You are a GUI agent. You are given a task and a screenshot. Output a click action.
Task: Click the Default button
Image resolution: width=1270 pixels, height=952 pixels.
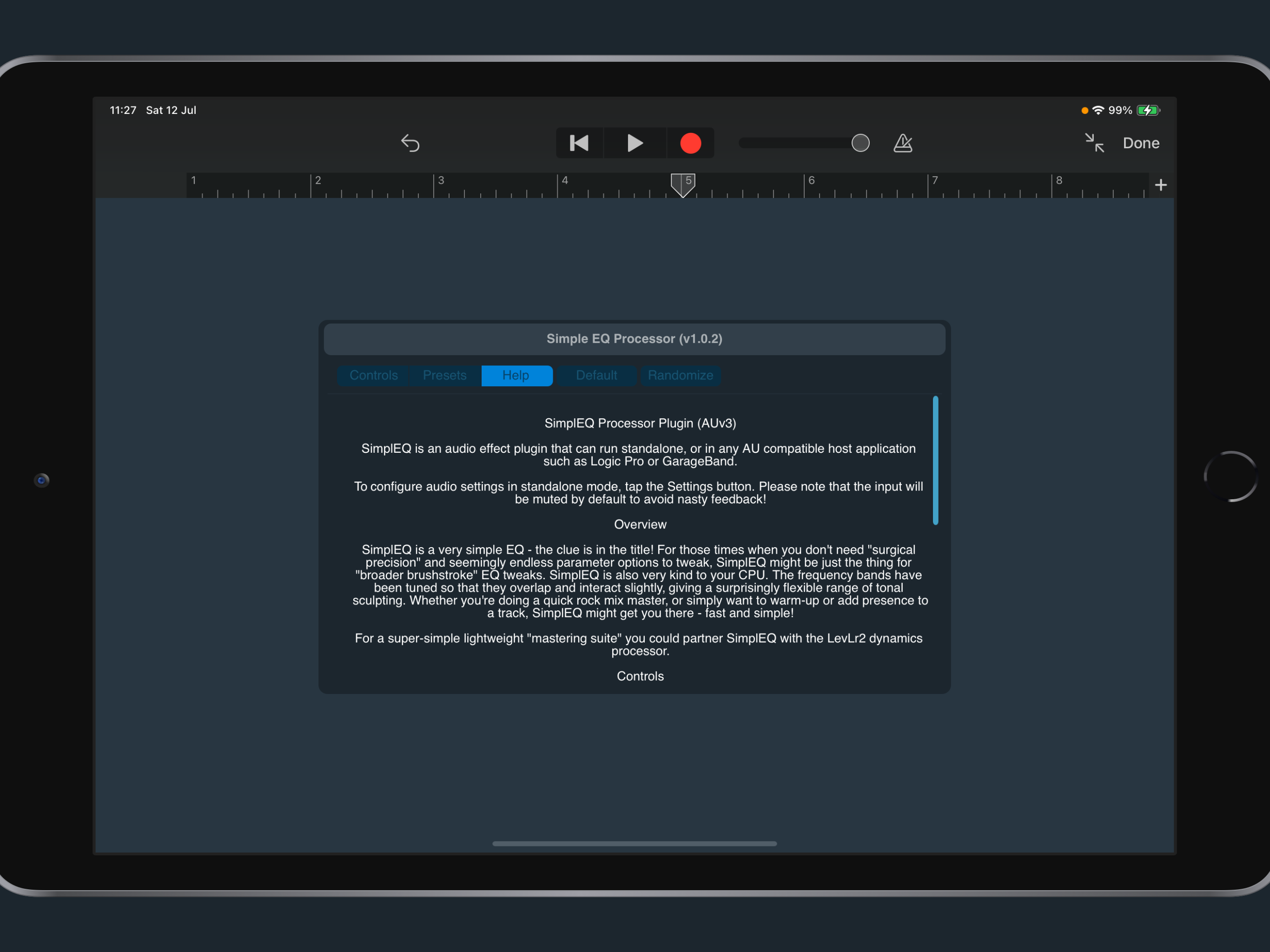coord(596,376)
